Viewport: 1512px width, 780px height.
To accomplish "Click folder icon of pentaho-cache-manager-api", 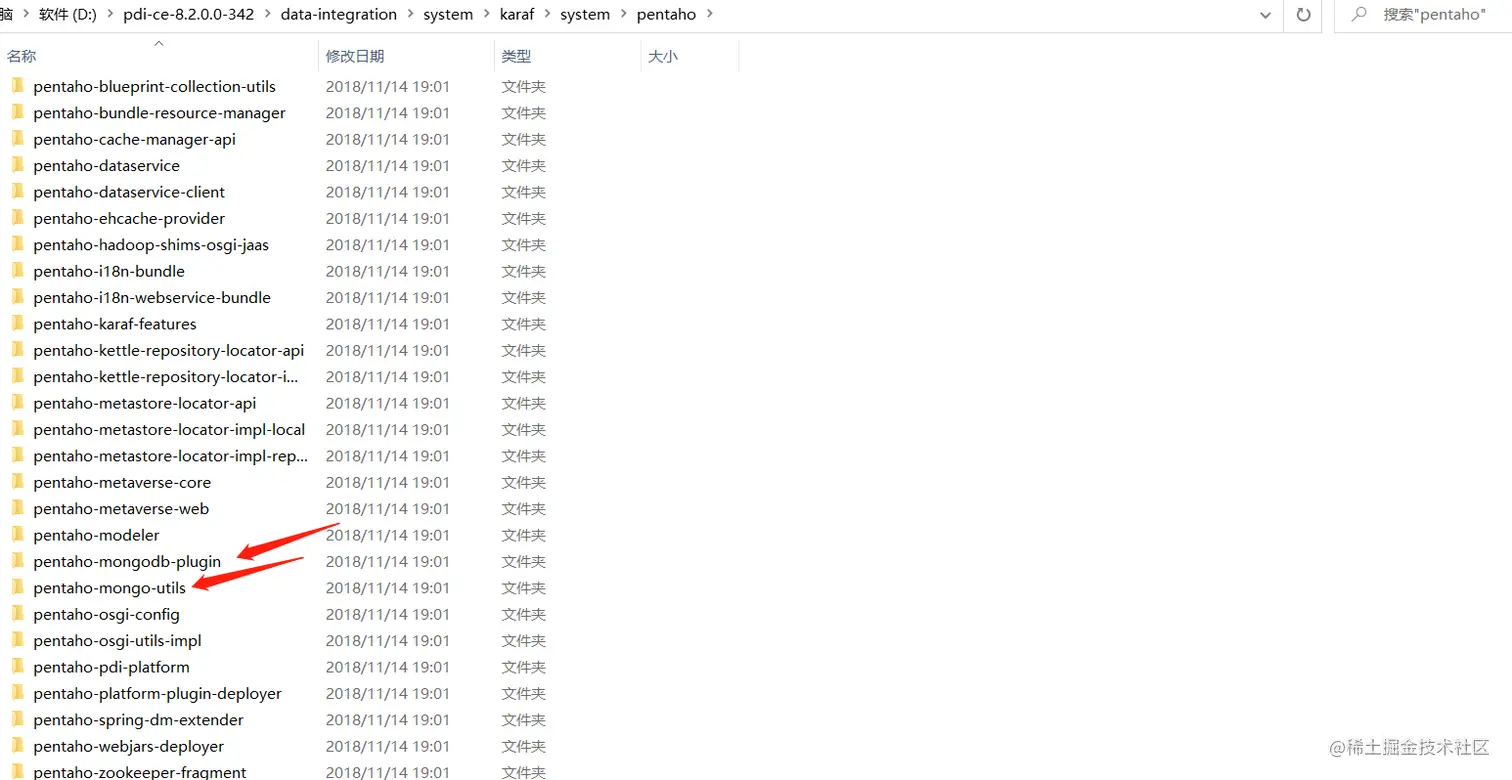I will click(x=17, y=139).
